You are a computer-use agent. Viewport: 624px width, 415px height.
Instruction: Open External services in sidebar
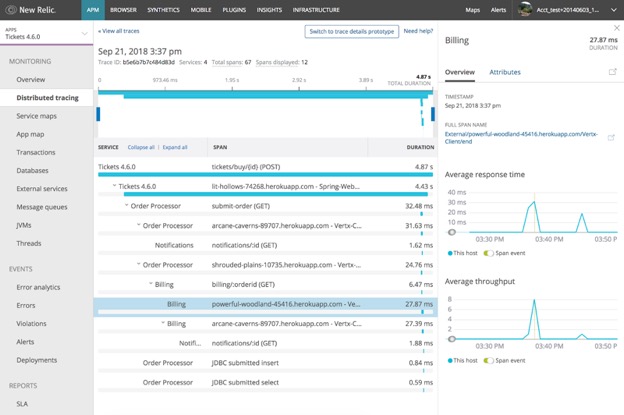(42, 189)
